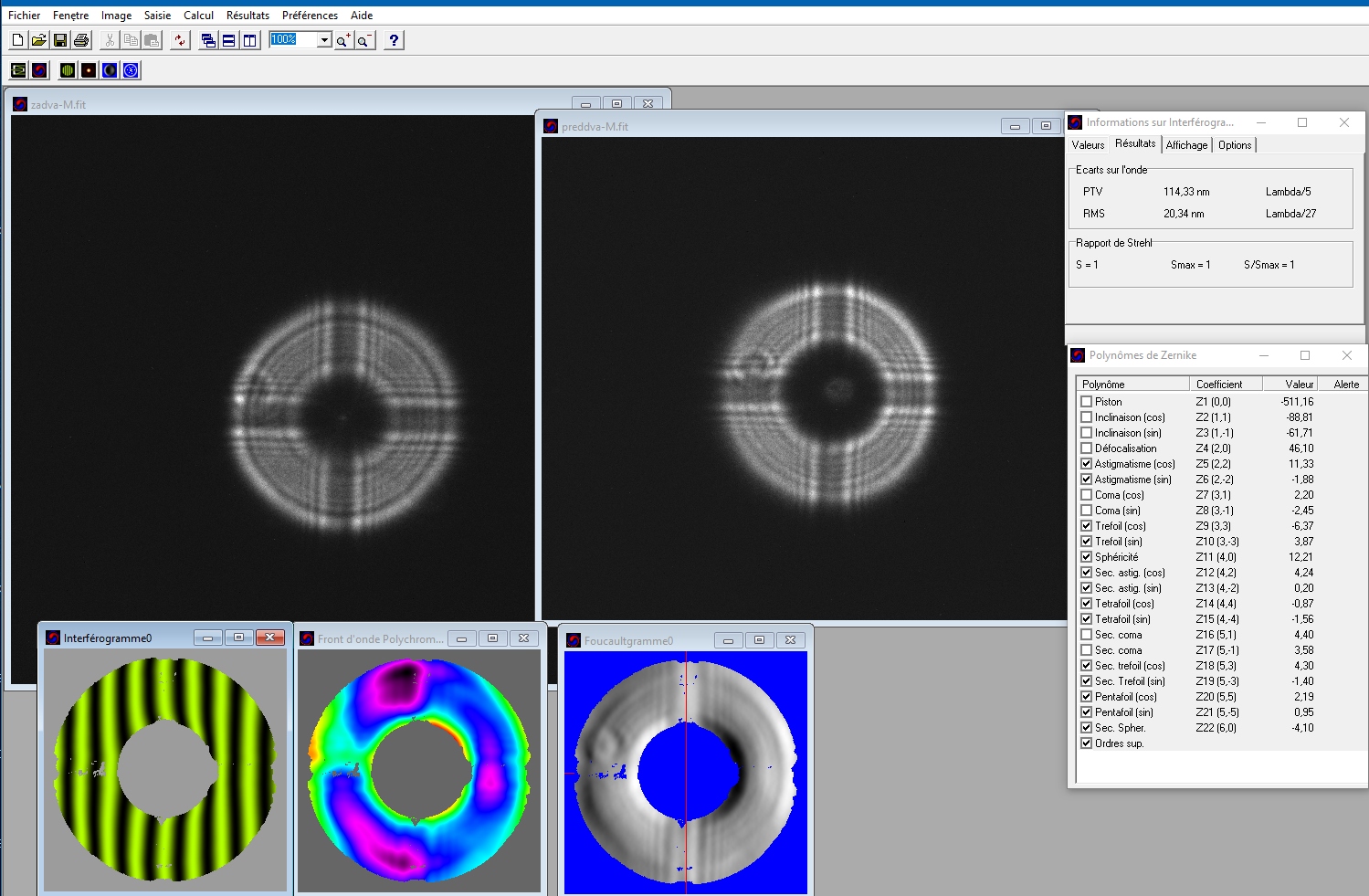Maximize the Informations sur Interférogramme window
1369x896 pixels.
pyautogui.click(x=1302, y=122)
